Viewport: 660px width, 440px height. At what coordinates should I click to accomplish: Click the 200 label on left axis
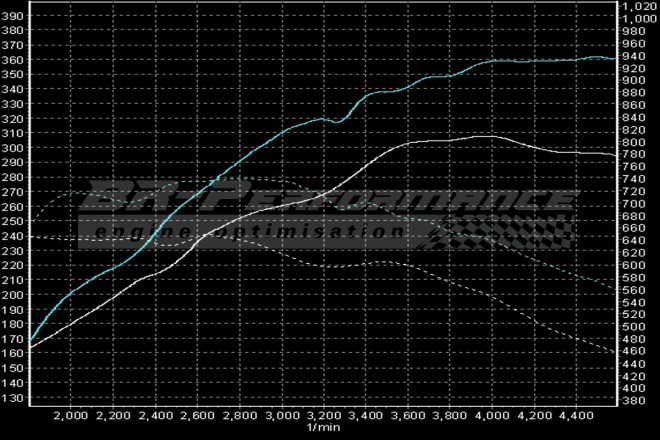tap(12, 295)
